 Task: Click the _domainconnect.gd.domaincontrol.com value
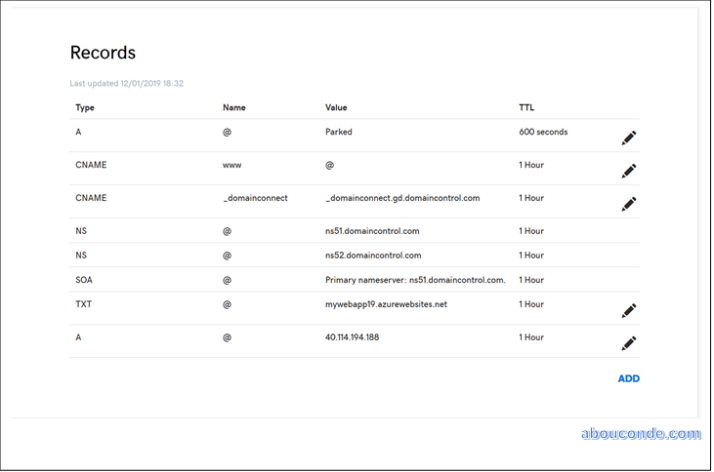click(402, 198)
